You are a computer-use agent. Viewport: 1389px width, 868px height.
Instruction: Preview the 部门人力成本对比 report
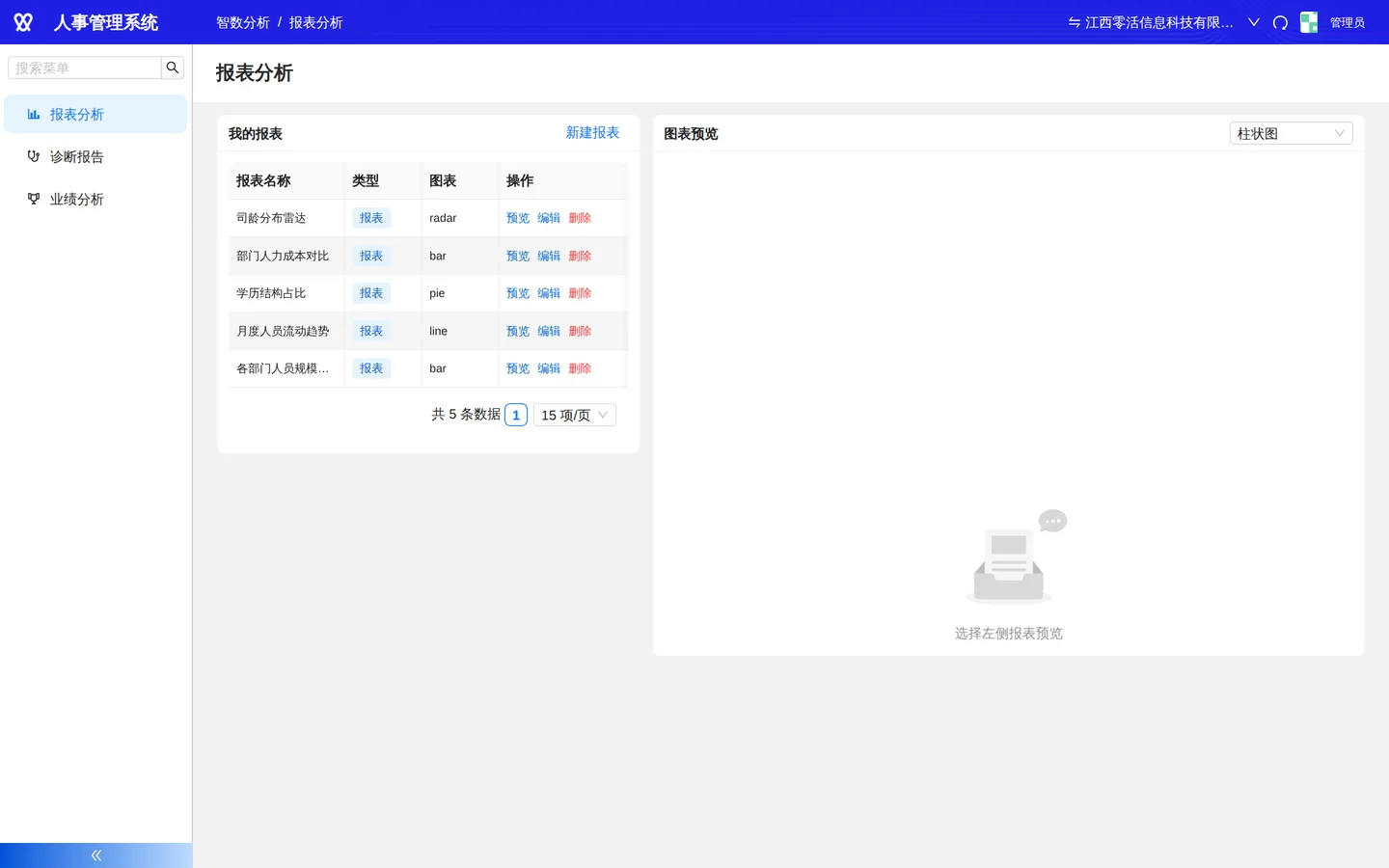[518, 256]
